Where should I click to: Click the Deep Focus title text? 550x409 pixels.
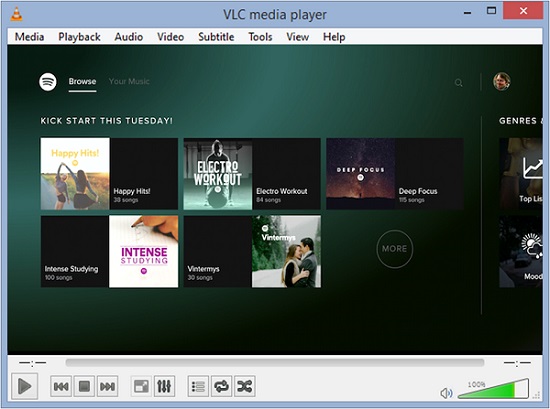418,191
